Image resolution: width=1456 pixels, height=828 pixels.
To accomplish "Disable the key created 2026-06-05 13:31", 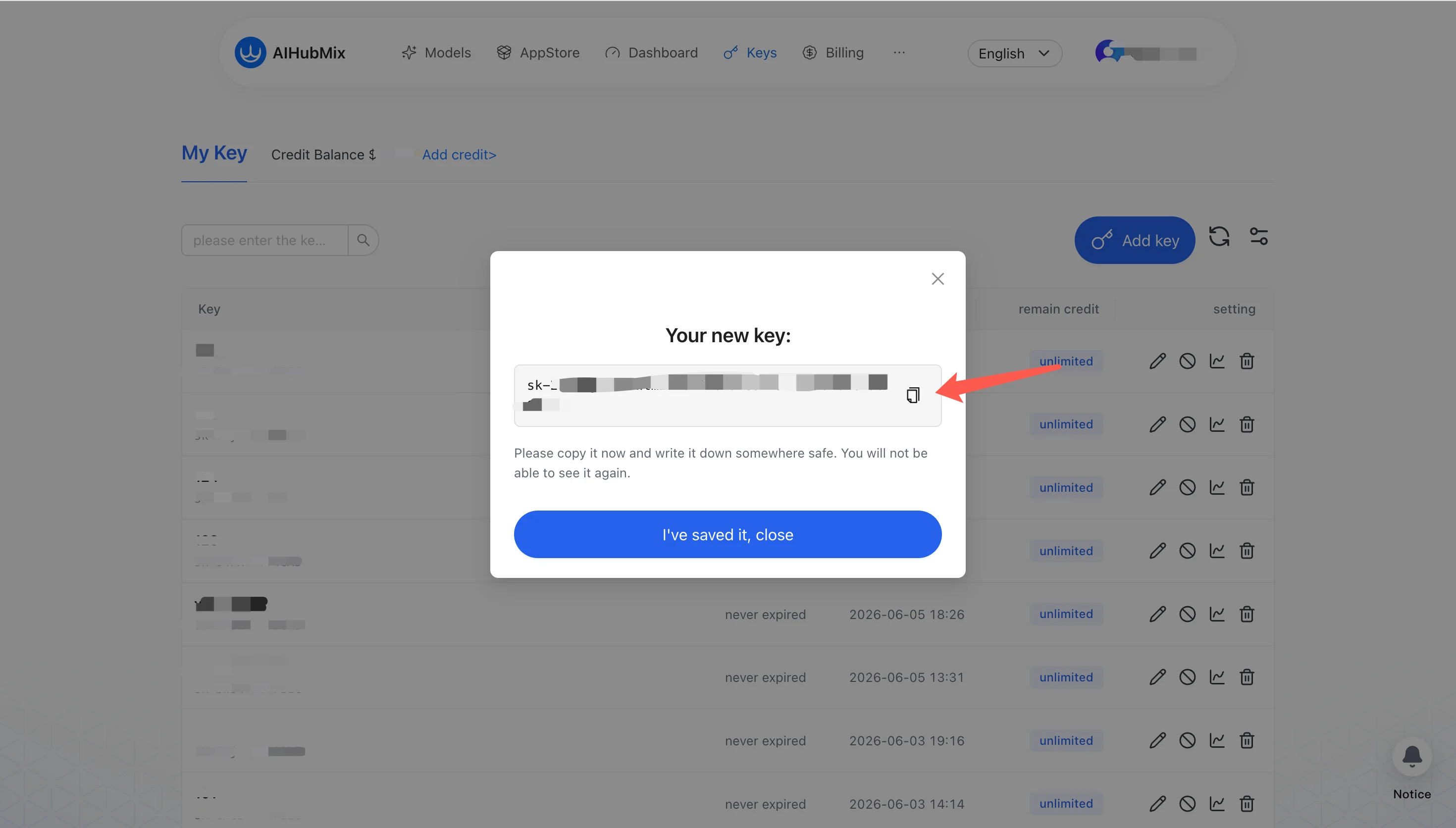I will pyautogui.click(x=1187, y=677).
